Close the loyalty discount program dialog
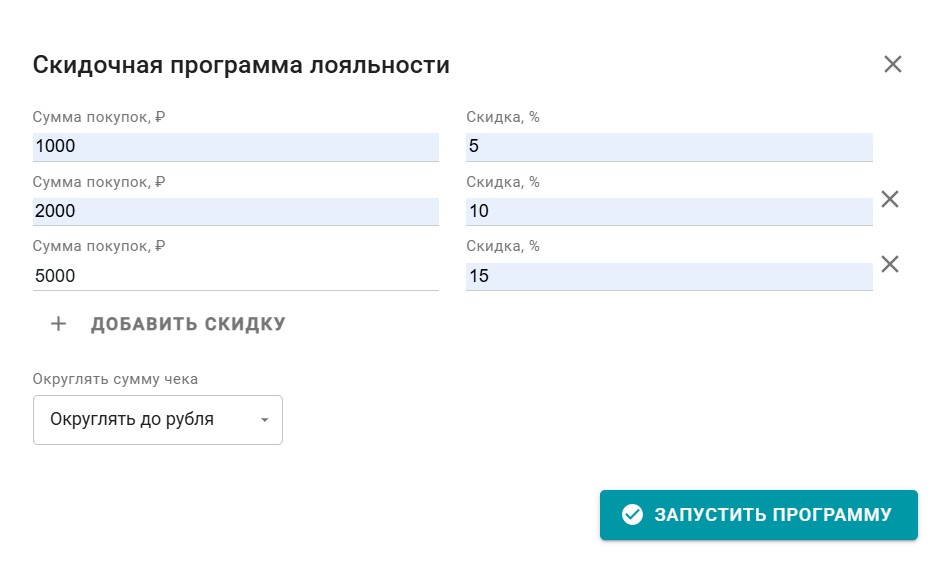Viewport: 951px width, 572px height. click(x=893, y=65)
